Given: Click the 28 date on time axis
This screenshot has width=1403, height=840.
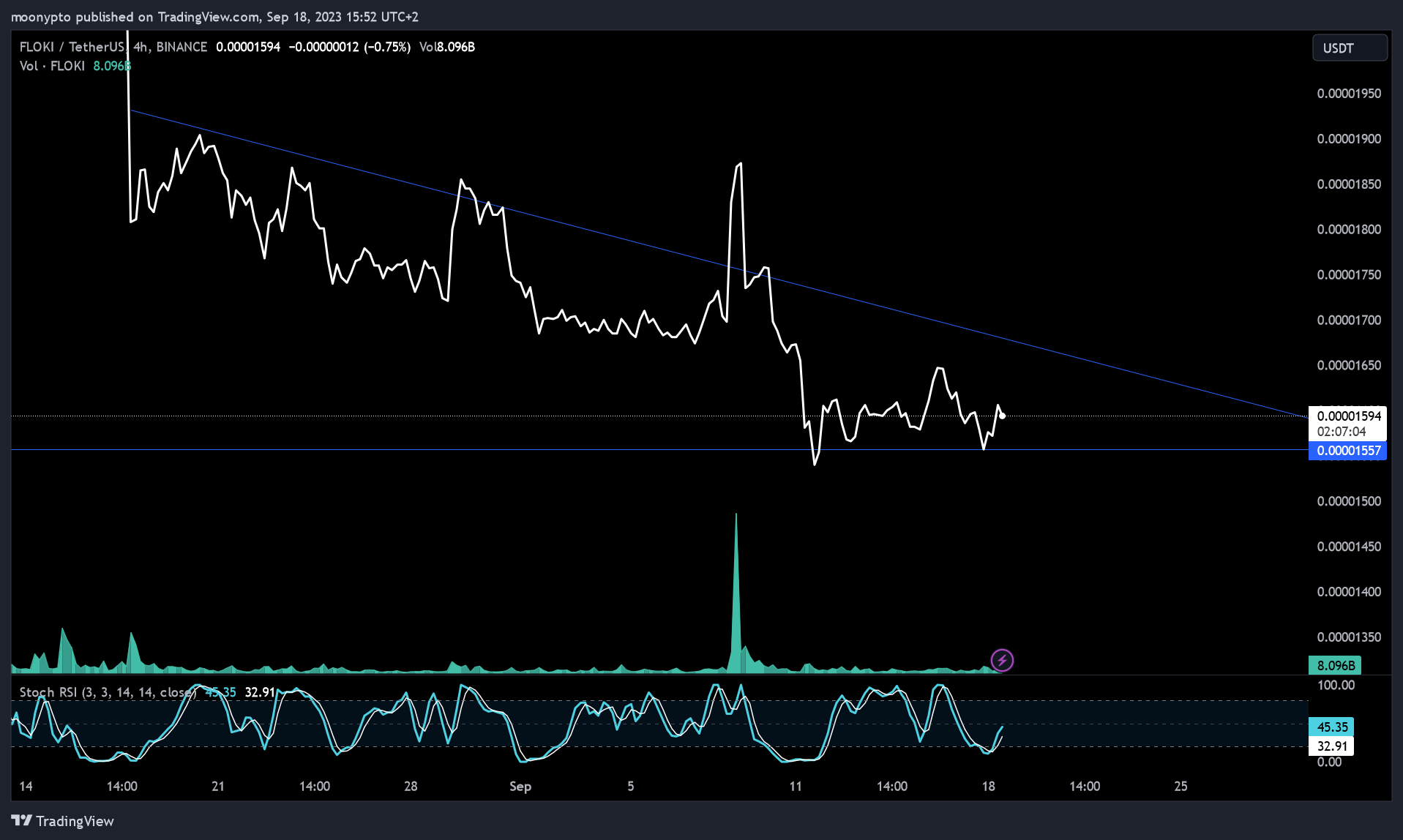Looking at the screenshot, I should click(411, 787).
